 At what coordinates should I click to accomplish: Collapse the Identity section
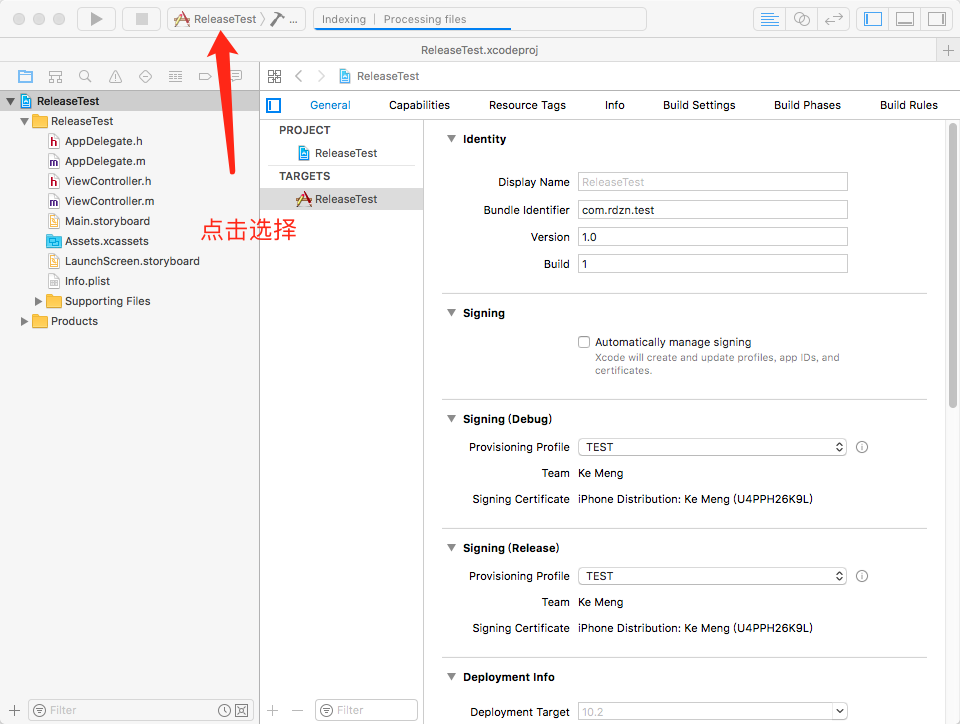coord(451,139)
